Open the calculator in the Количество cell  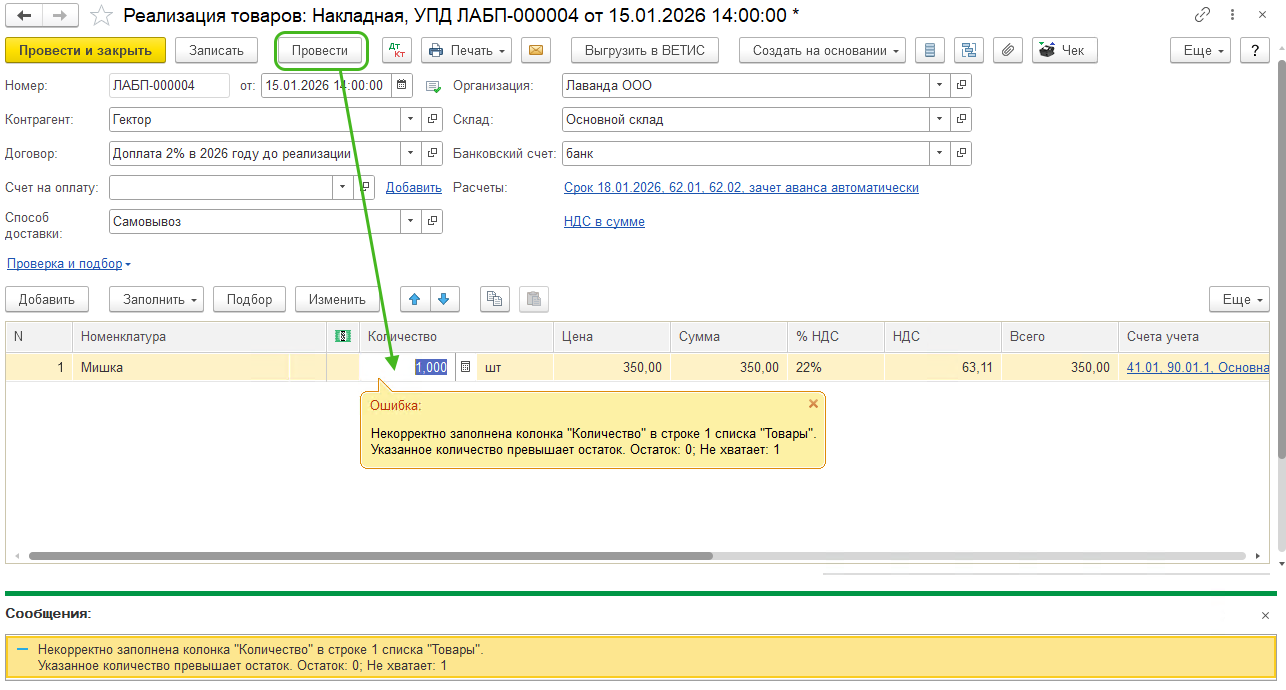pyautogui.click(x=465, y=368)
